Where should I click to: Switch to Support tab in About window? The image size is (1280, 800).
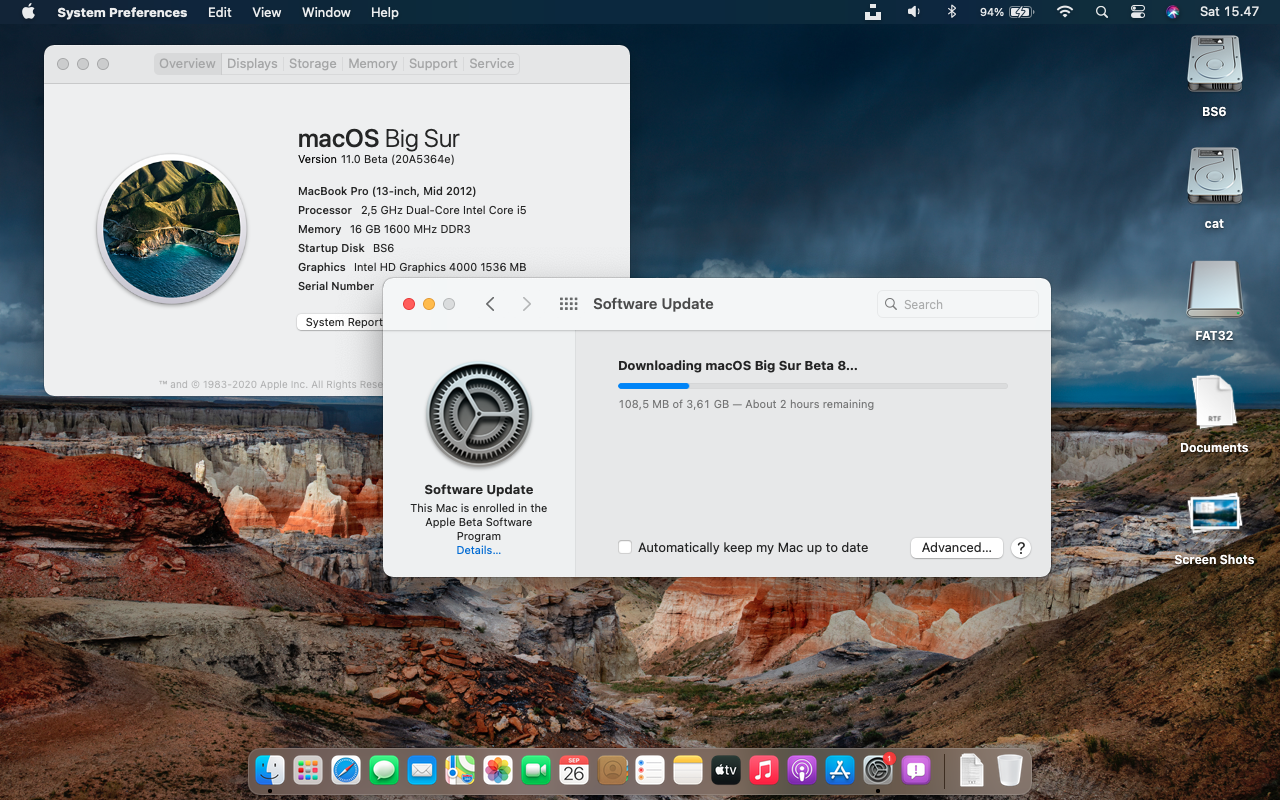click(433, 63)
